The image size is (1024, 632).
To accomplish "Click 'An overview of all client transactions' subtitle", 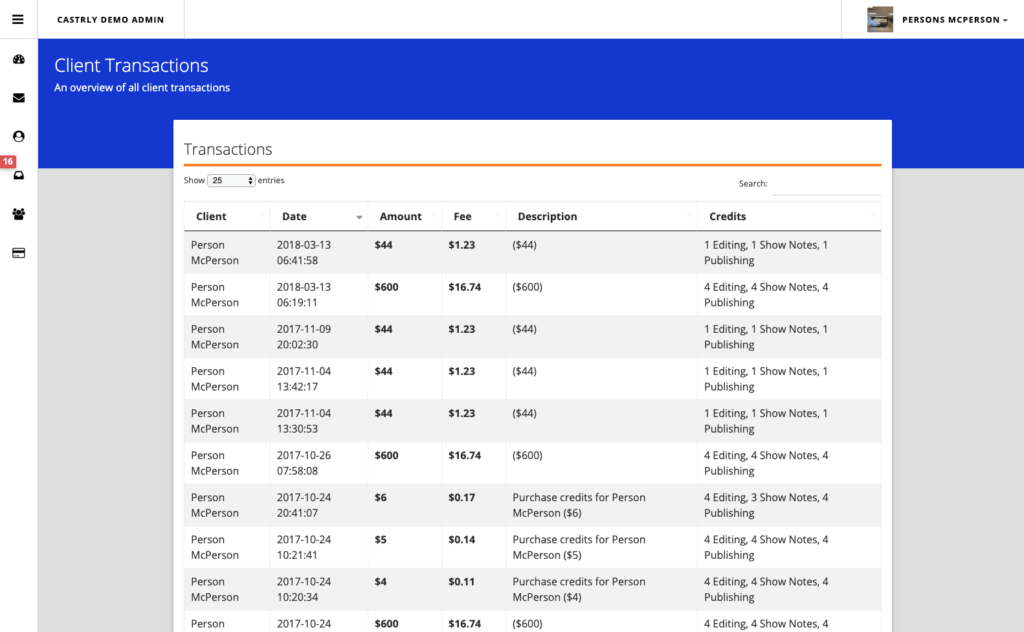I will (x=142, y=87).
